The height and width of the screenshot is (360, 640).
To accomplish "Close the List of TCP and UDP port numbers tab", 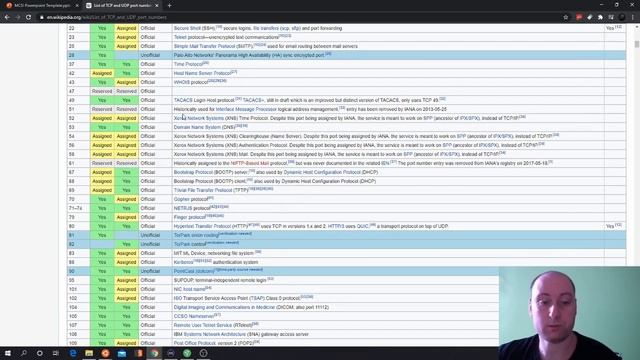I will tap(157, 6).
